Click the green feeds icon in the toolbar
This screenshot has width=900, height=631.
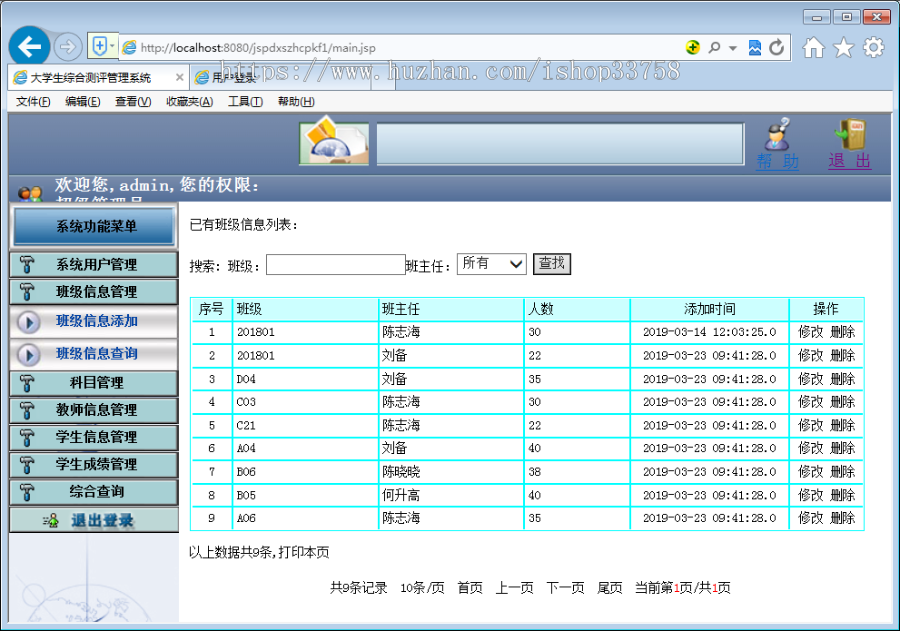coord(693,46)
